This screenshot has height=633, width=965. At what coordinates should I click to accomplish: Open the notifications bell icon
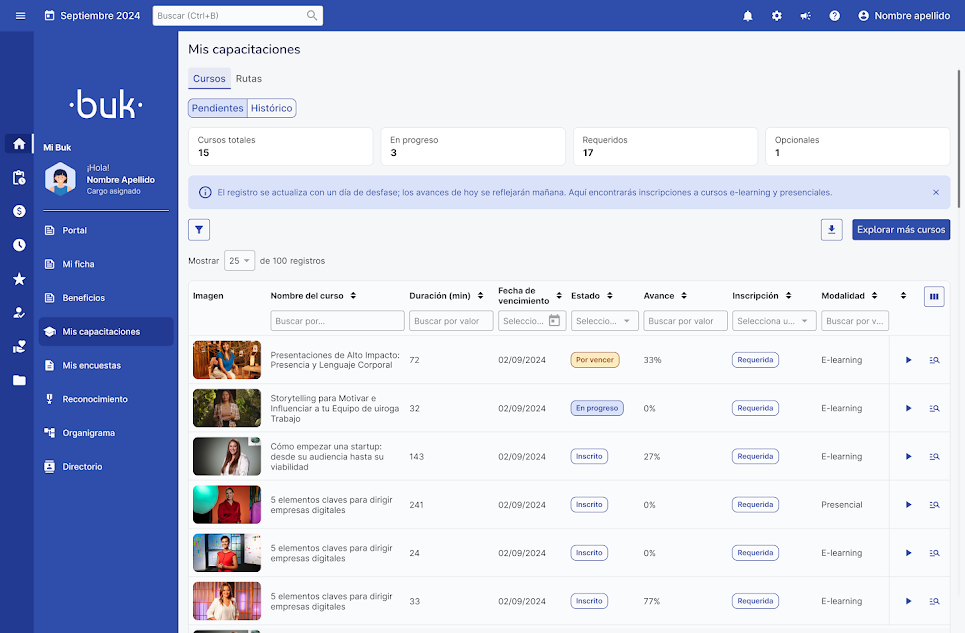coord(748,16)
